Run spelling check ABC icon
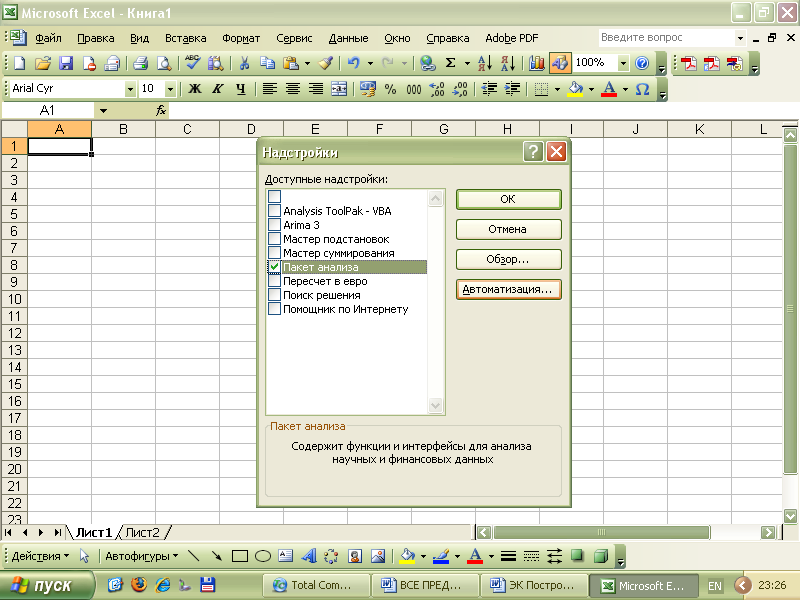 (x=192, y=63)
